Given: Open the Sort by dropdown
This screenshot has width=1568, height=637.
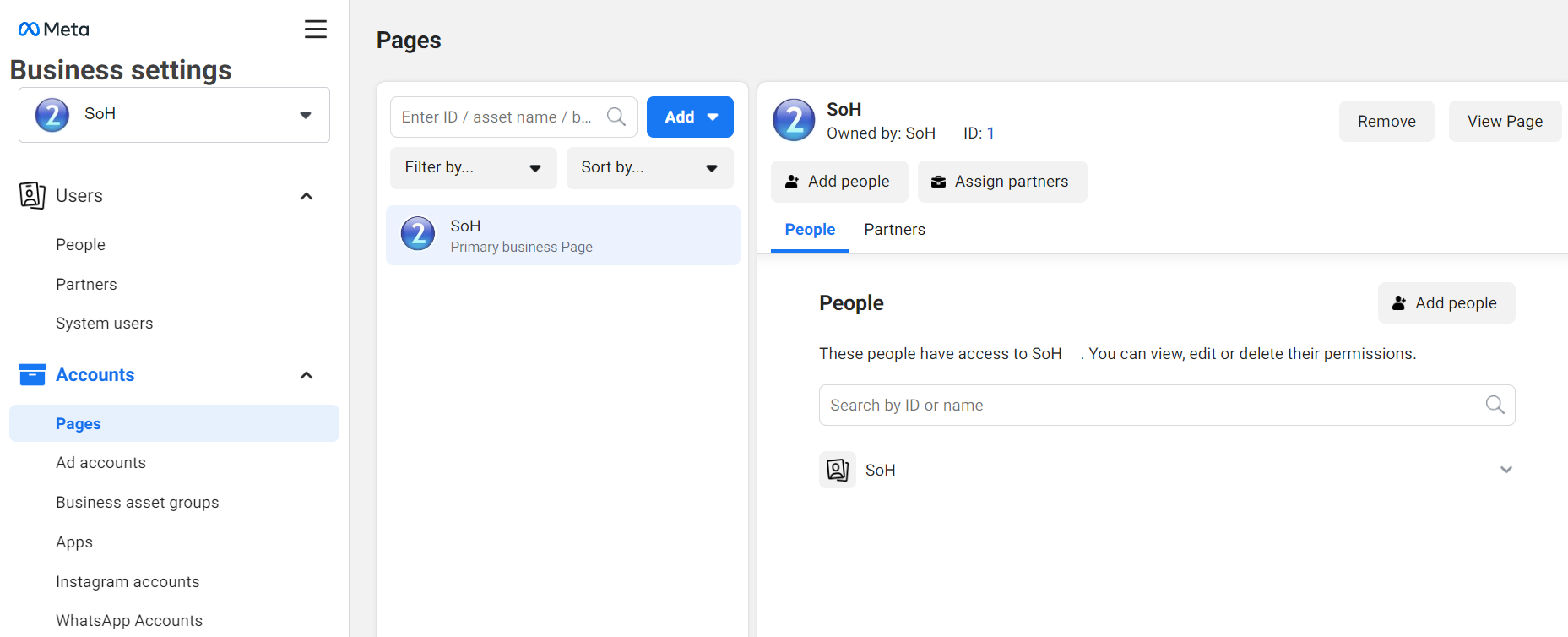Looking at the screenshot, I should (650, 168).
